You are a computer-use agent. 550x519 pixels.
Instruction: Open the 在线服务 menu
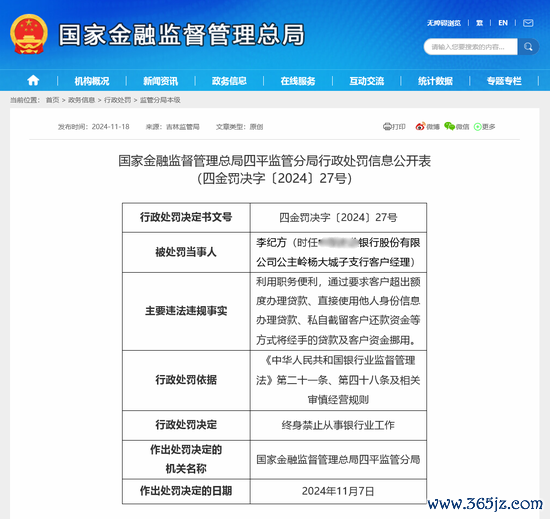[298, 81]
